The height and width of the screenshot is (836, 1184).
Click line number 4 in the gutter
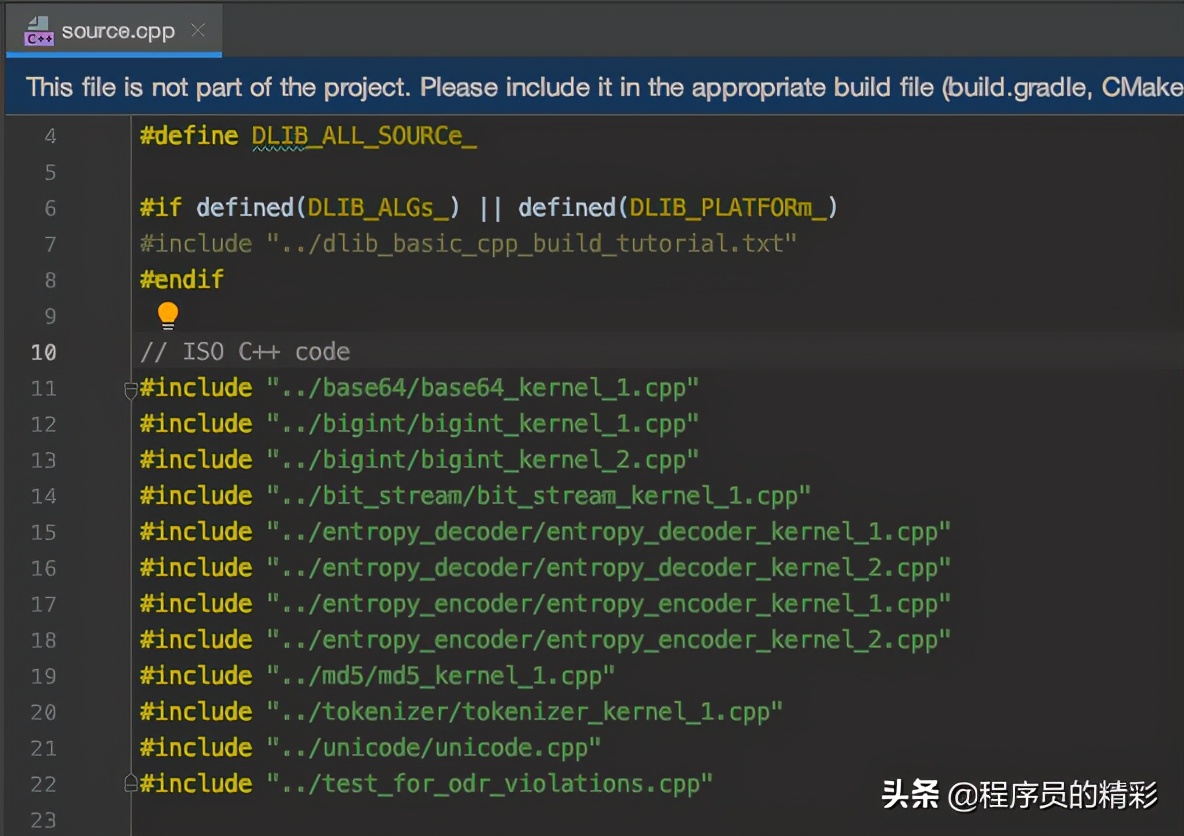click(x=50, y=136)
